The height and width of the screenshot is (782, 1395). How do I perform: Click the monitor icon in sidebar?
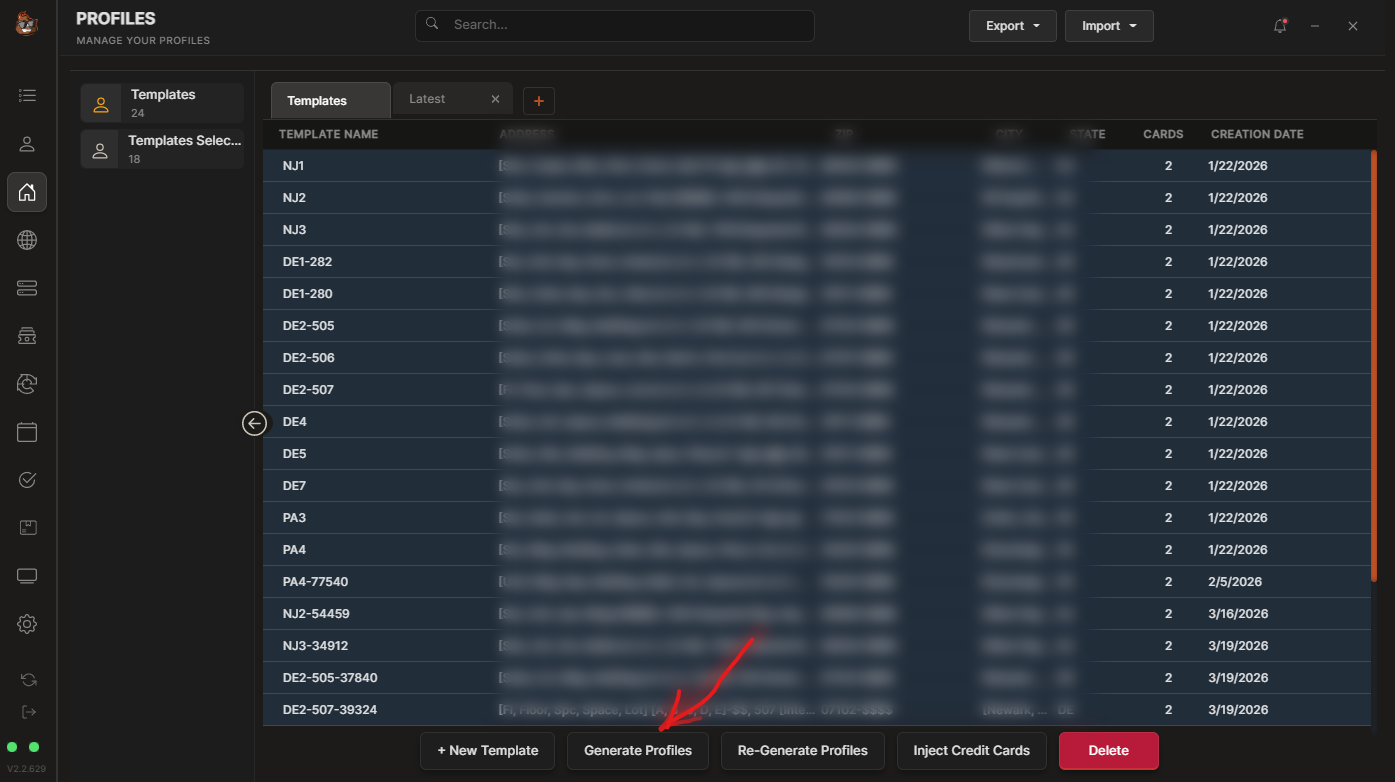27,576
